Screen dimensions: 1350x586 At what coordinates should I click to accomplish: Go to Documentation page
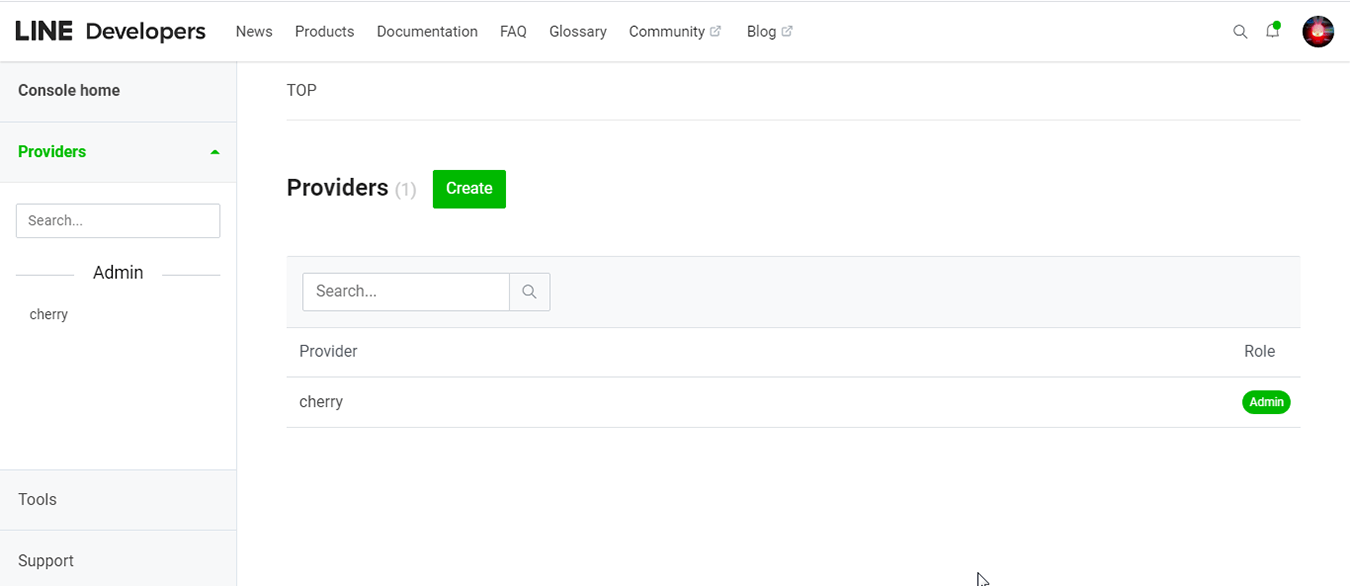click(427, 32)
